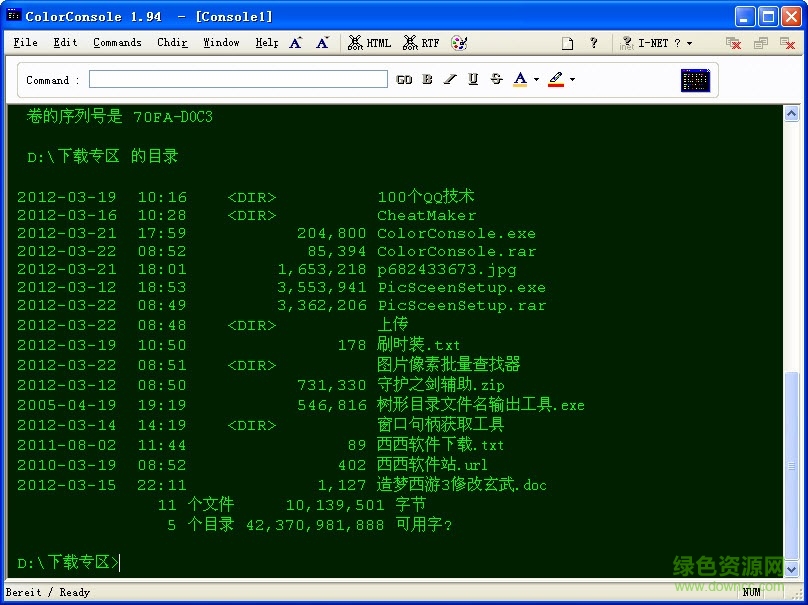Open the Commands menu
This screenshot has height=605, width=808.
[117, 42]
